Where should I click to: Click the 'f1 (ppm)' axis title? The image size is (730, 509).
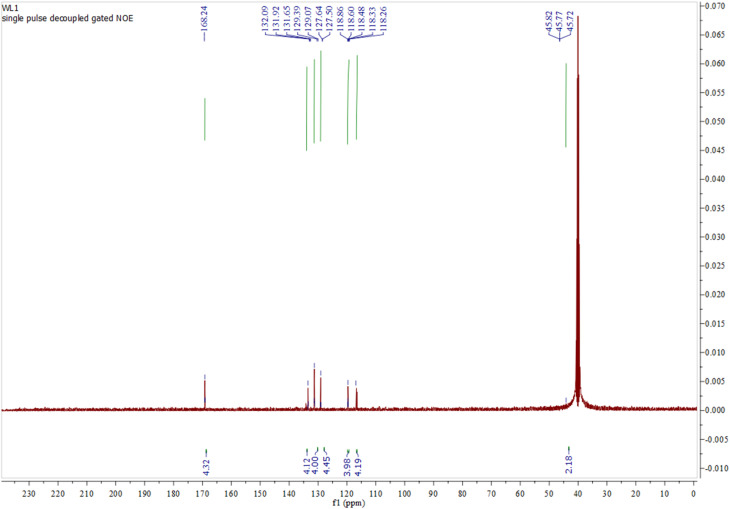click(349, 503)
